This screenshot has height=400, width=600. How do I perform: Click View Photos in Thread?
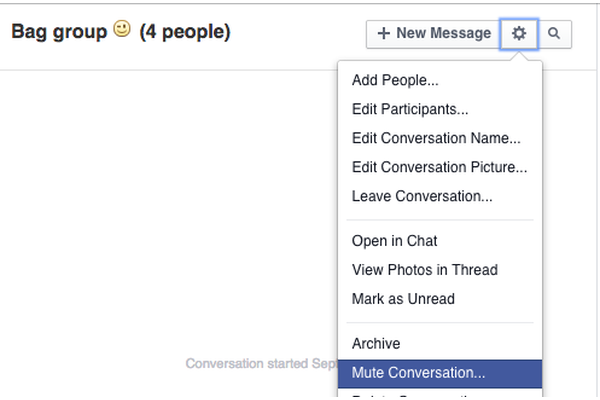pyautogui.click(x=424, y=270)
